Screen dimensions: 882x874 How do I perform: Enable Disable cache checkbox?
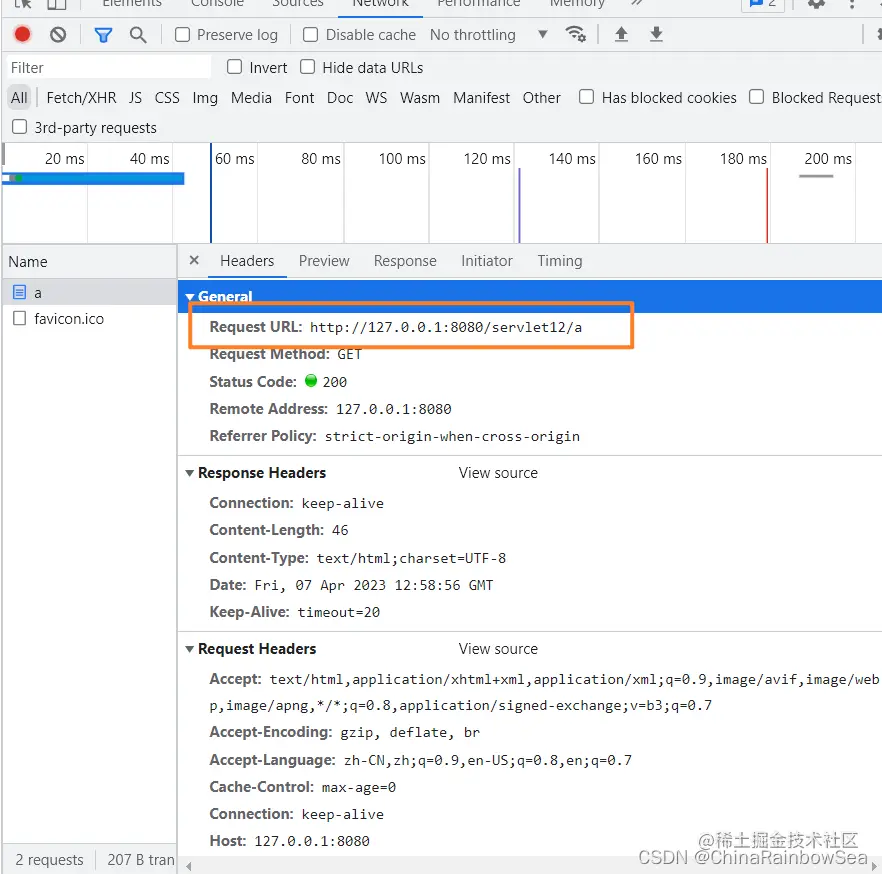coord(310,35)
